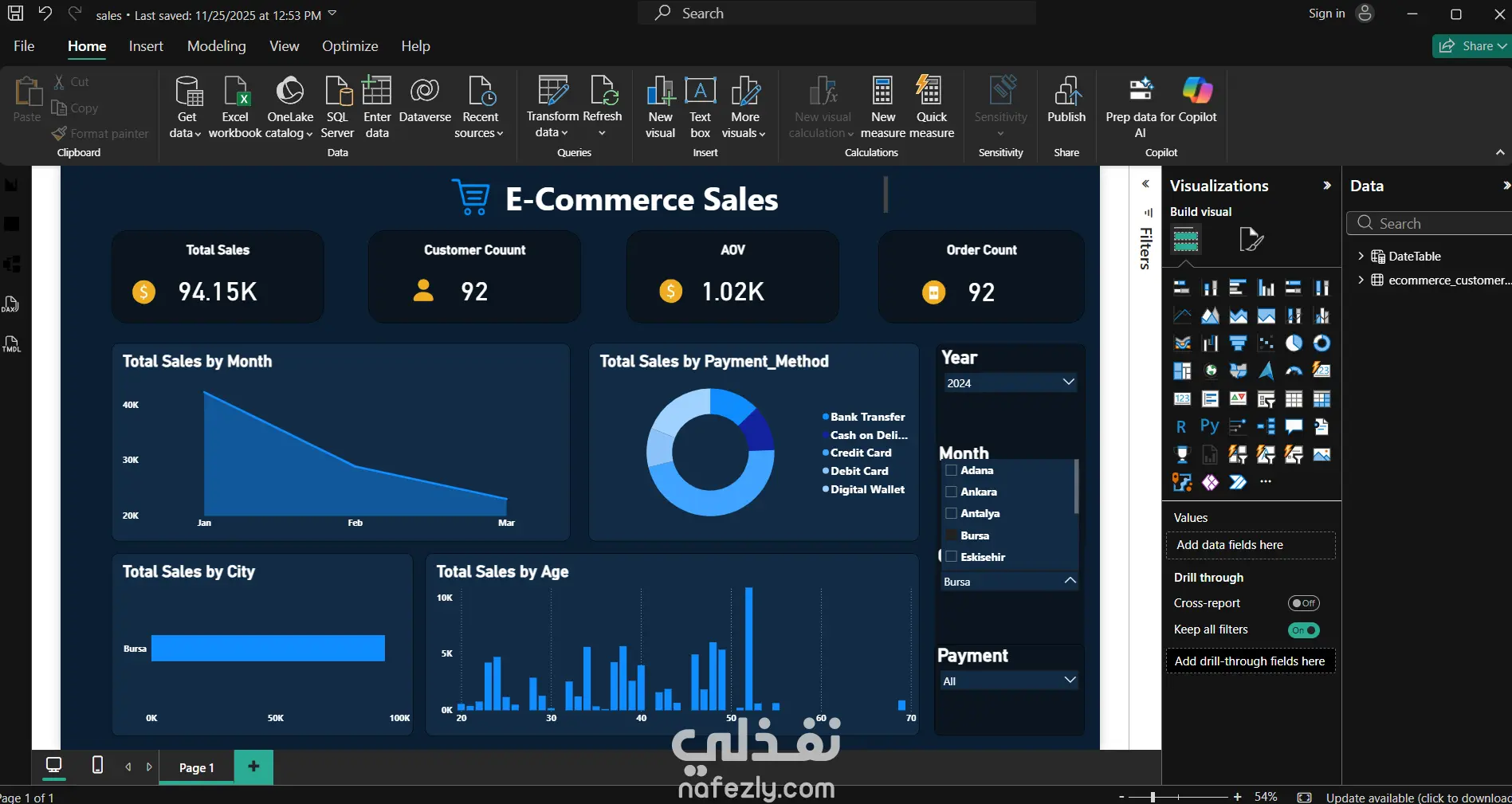1512x804 pixels.
Task: Open the Help tab
Action: coord(415,46)
